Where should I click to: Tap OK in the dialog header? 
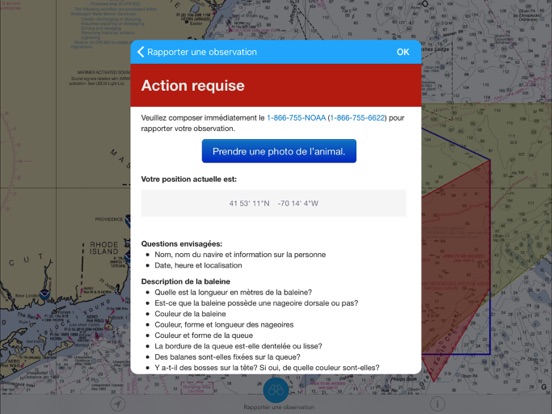[x=403, y=52]
